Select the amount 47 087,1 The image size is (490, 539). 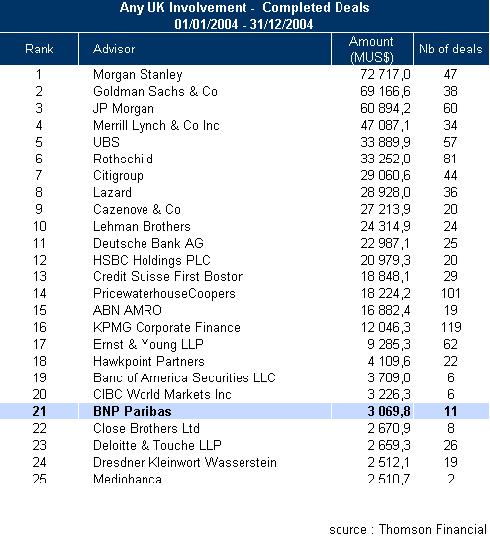click(x=385, y=125)
